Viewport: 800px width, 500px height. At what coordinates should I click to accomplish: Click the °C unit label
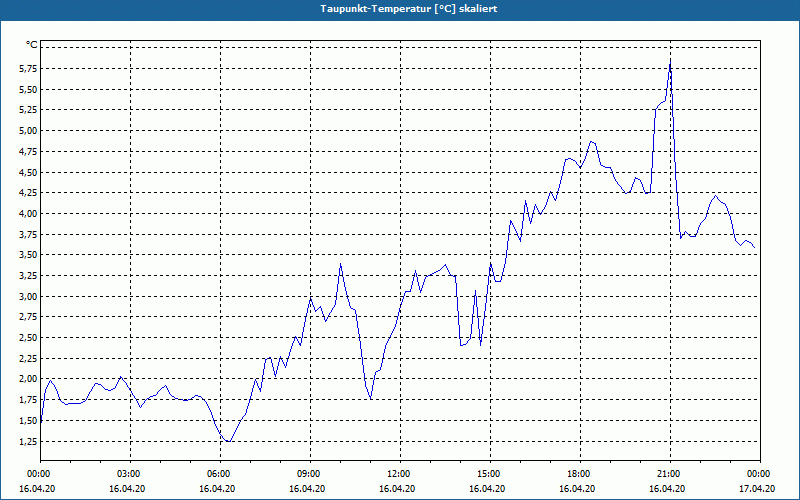[32, 45]
